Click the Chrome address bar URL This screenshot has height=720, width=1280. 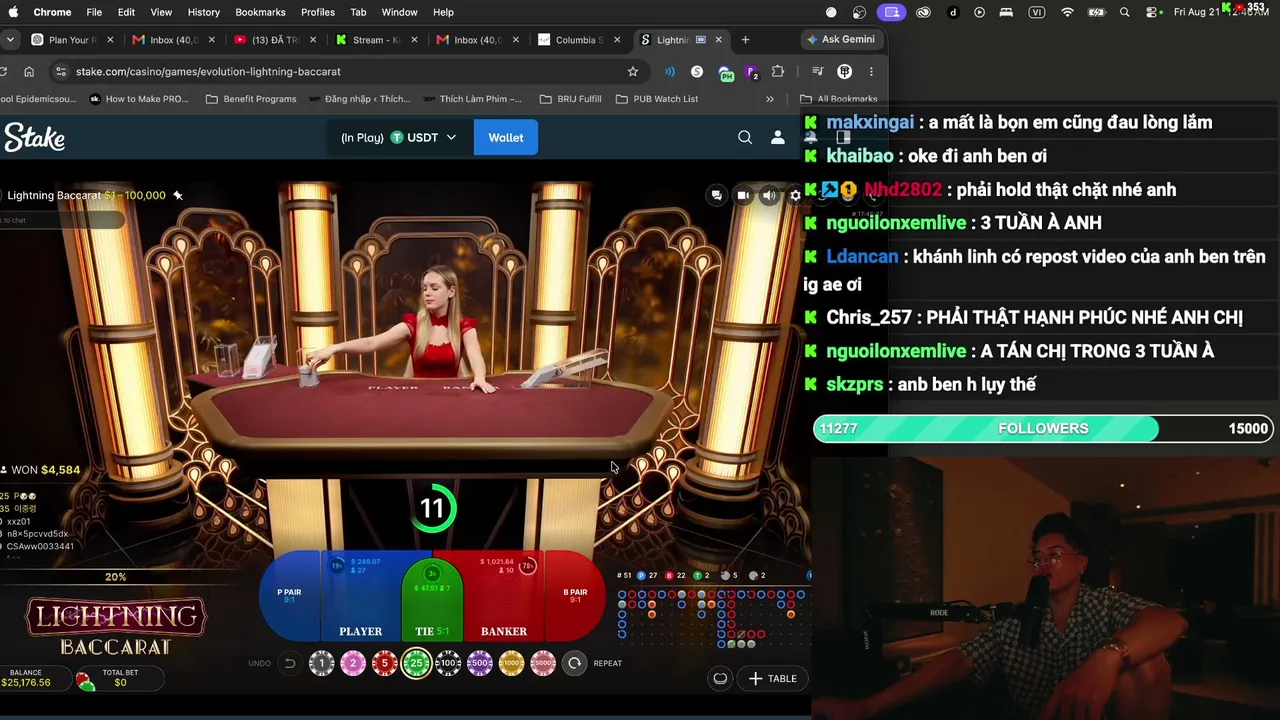tap(208, 72)
